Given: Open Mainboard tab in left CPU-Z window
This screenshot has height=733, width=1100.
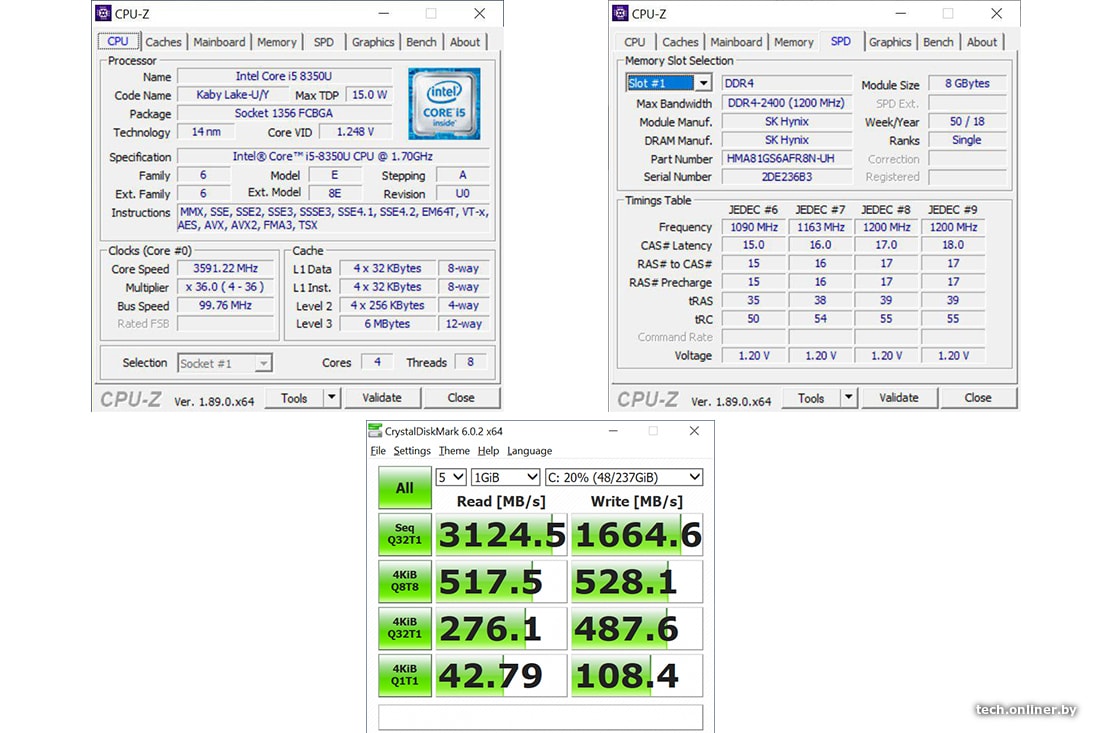Looking at the screenshot, I should point(220,42).
